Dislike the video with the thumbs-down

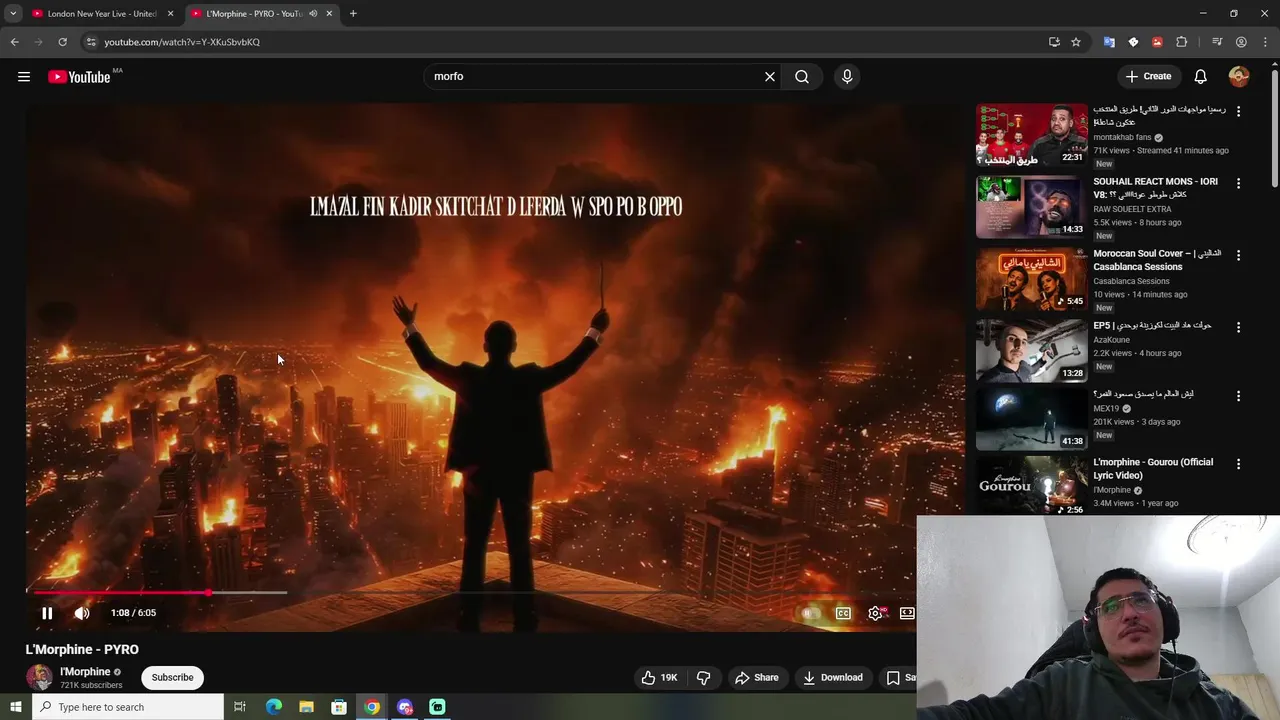pyautogui.click(x=704, y=677)
